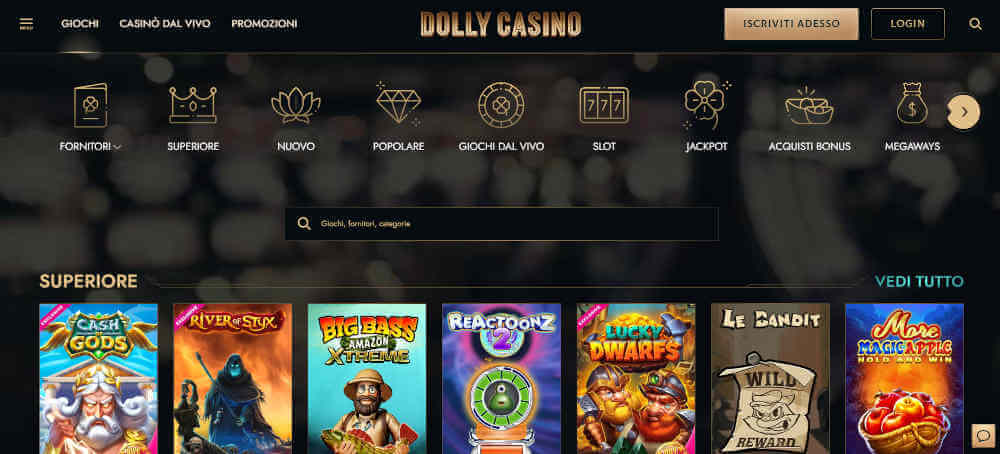Expand the Fornitori providers dropdown
Image resolution: width=1000 pixels, height=454 pixels.
coord(91,146)
